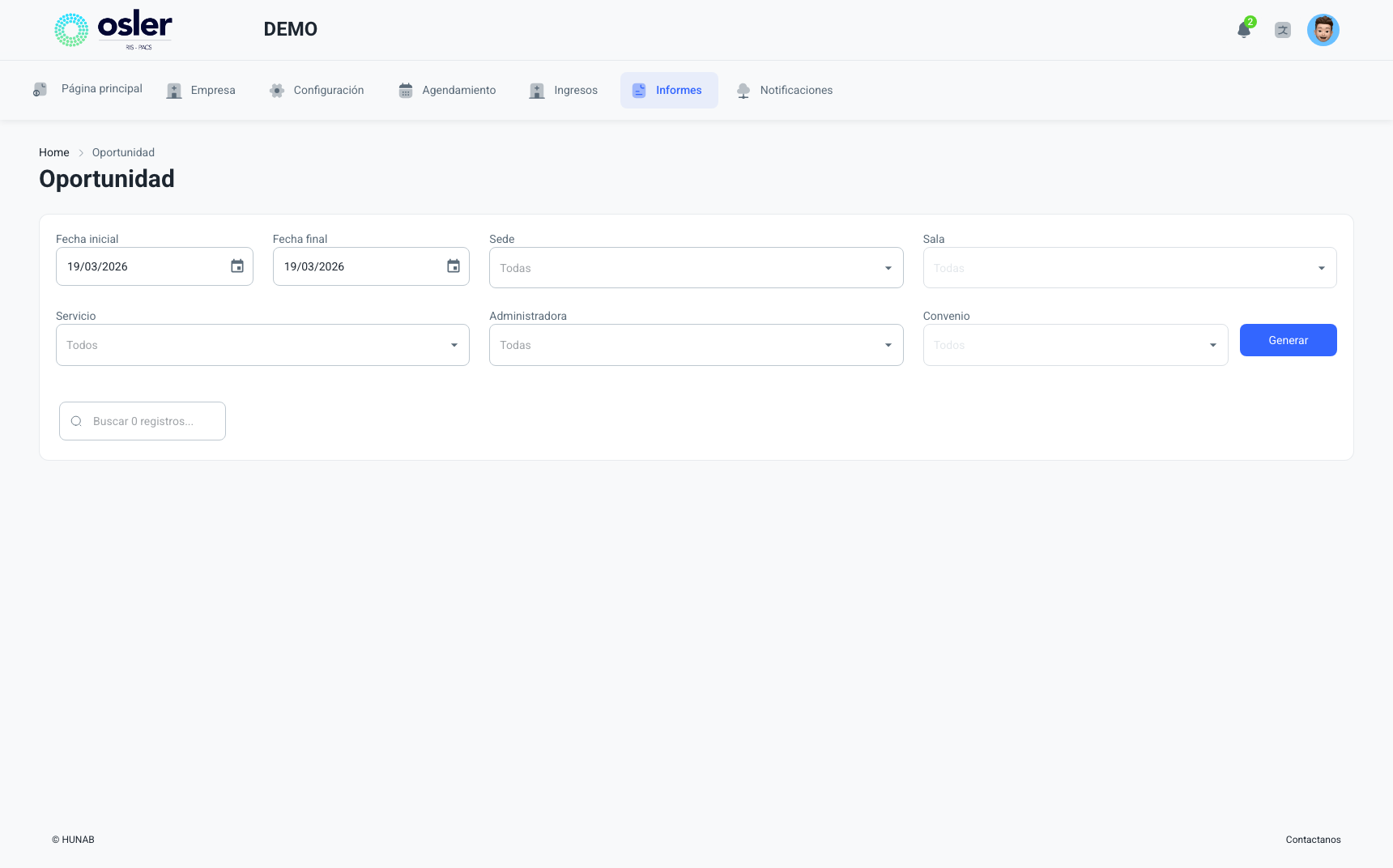Open the Empresa menu

[x=201, y=91]
